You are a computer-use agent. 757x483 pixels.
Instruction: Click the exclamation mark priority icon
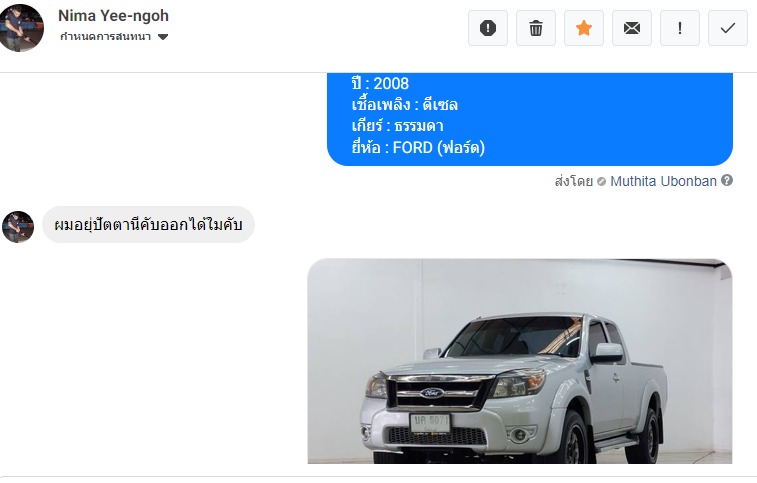(x=680, y=28)
